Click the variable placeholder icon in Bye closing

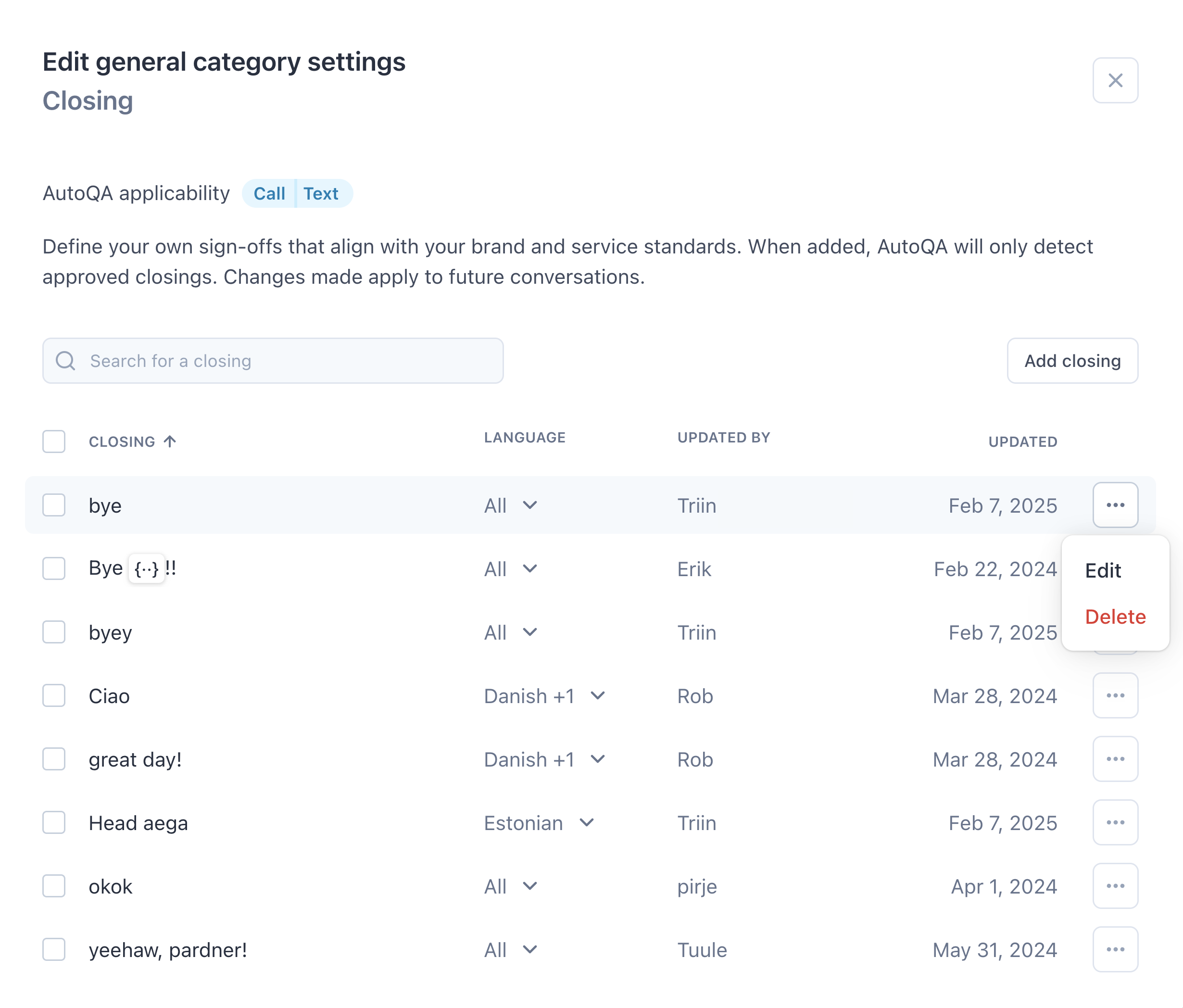[x=146, y=568]
